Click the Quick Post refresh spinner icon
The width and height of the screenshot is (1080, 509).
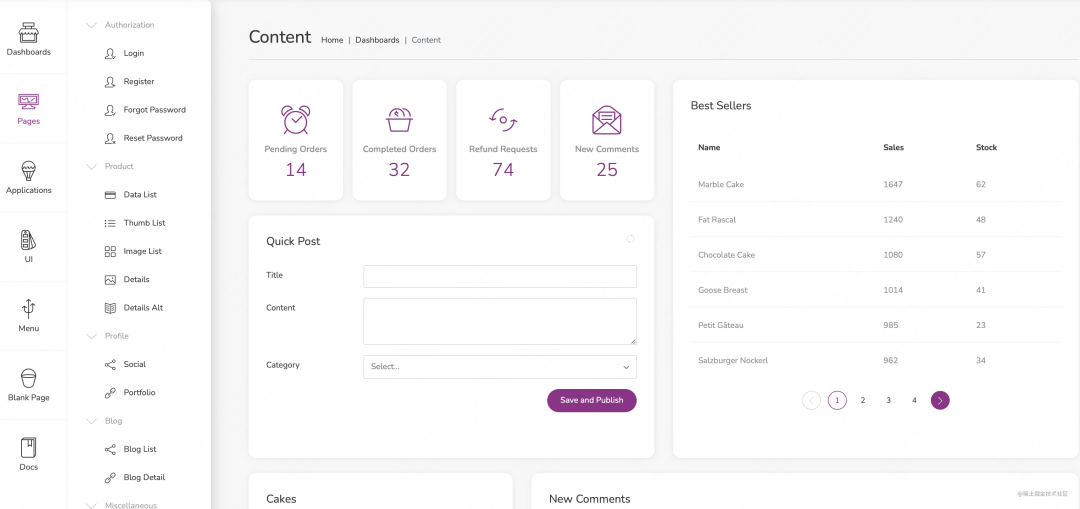pos(630,239)
